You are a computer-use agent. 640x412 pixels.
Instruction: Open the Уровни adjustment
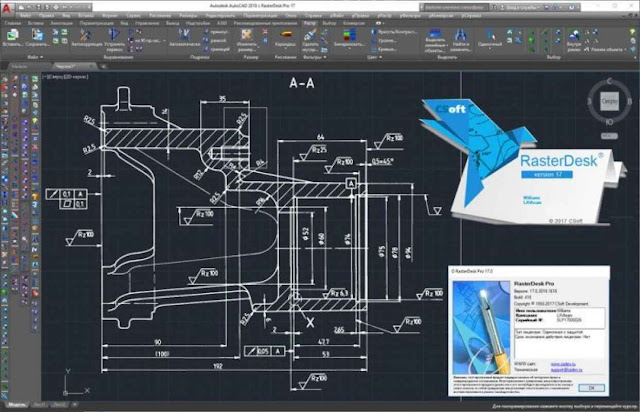click(383, 40)
